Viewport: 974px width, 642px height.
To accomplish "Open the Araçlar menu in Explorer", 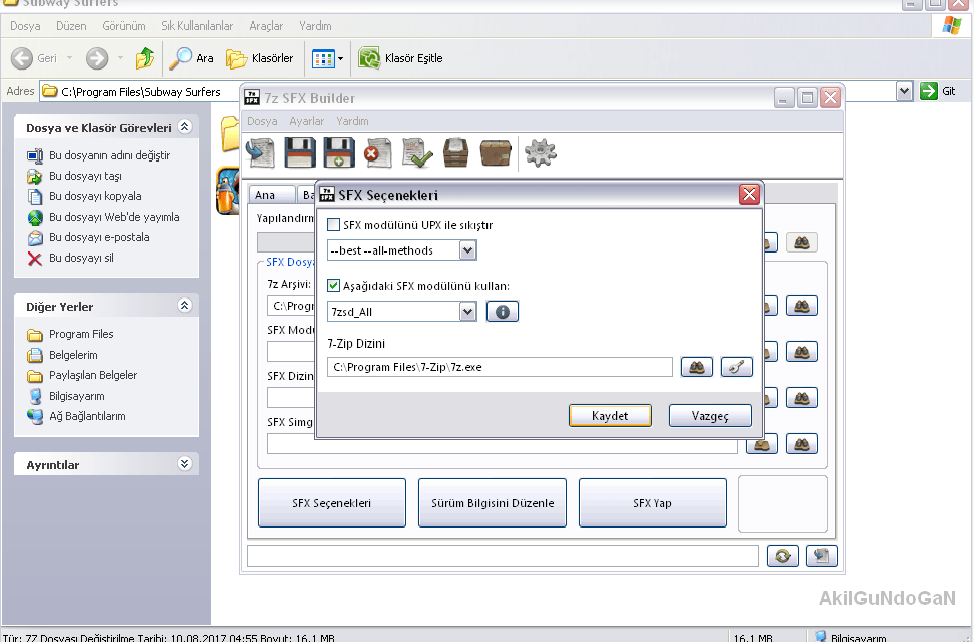I will click(x=266, y=25).
